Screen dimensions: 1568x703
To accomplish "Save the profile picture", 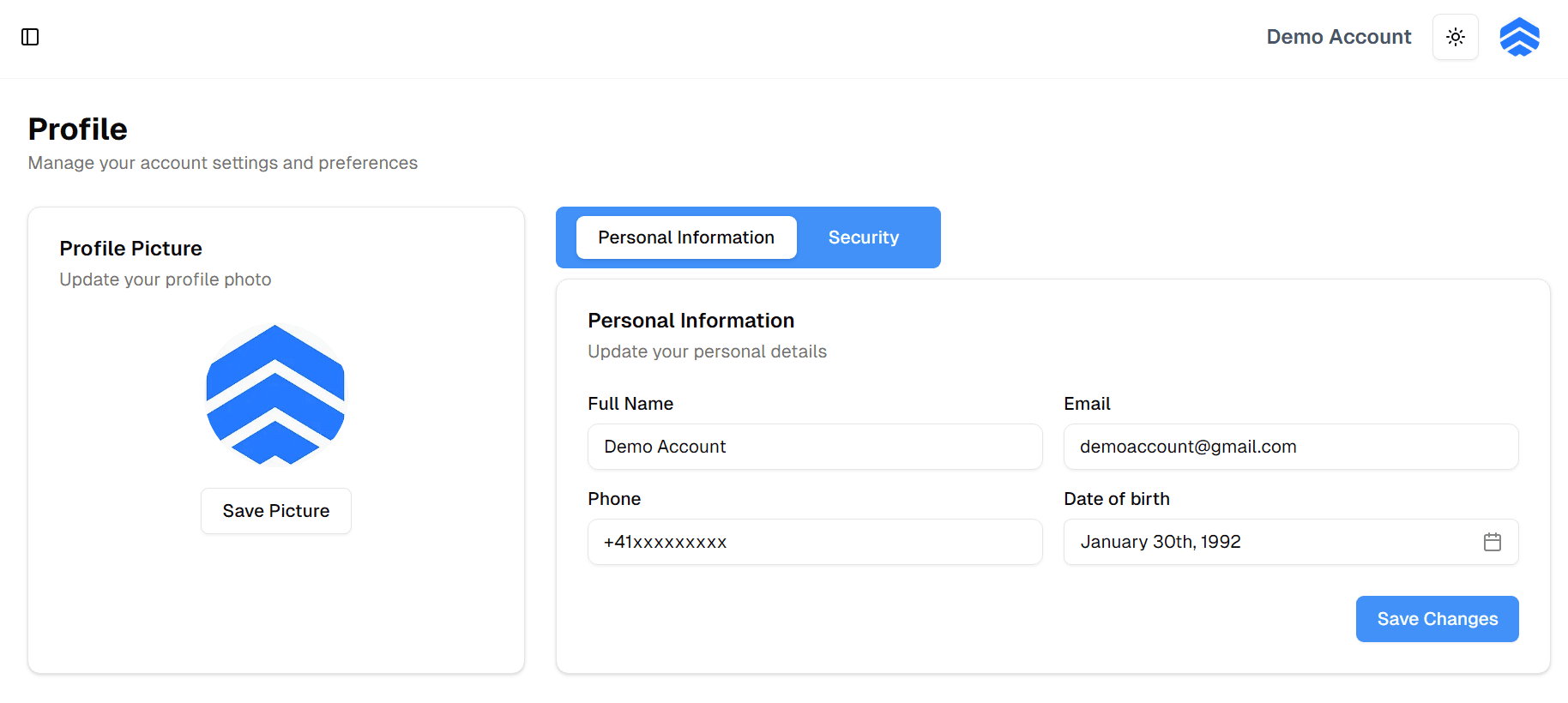I will pyautogui.click(x=276, y=511).
